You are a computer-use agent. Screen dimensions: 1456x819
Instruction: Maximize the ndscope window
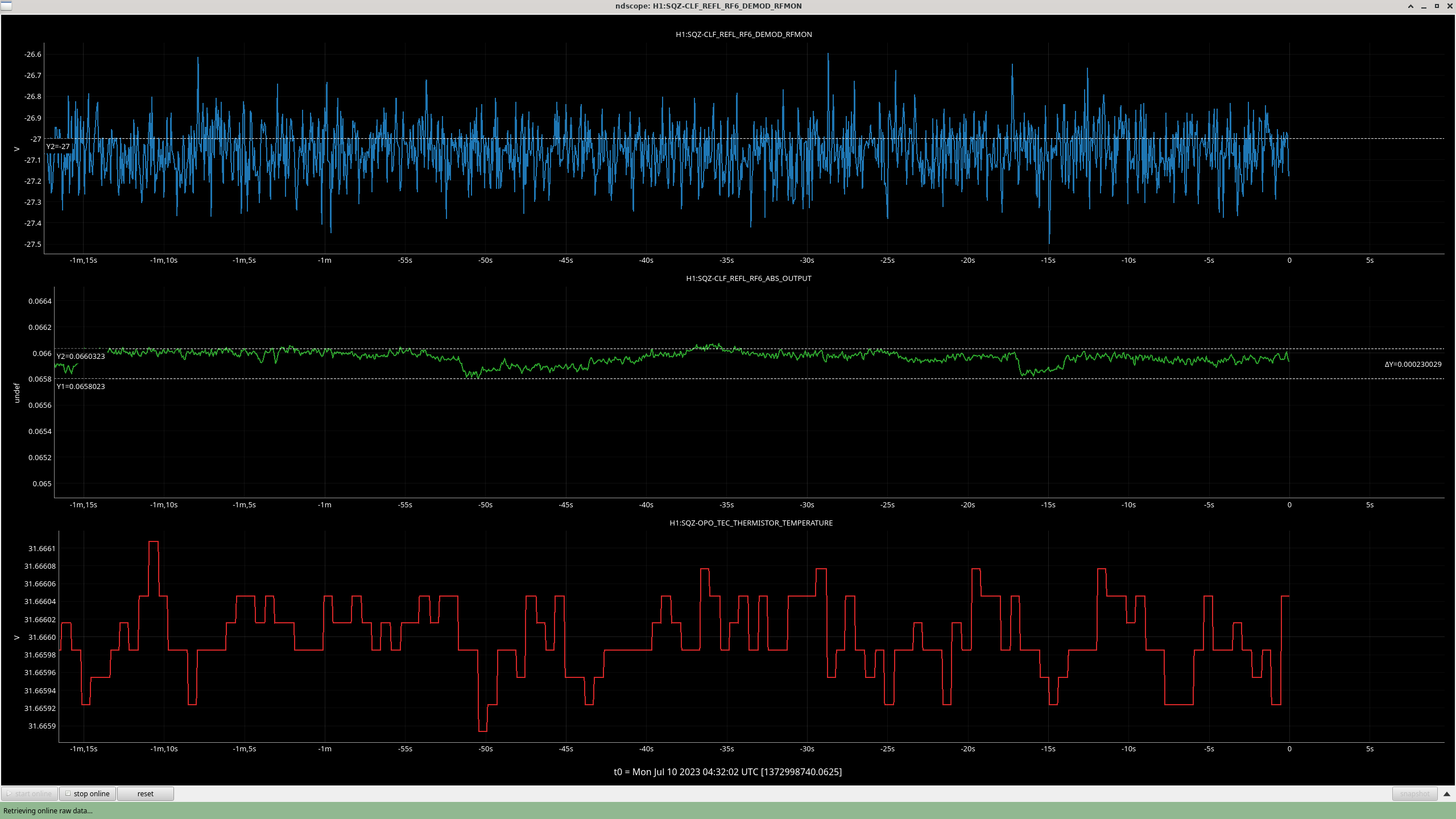coord(1437,6)
